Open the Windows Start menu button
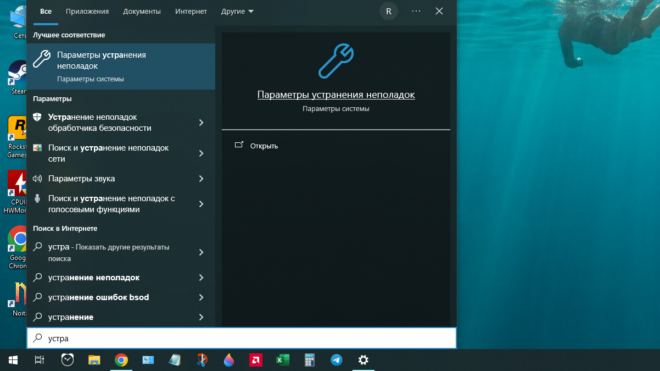The width and height of the screenshot is (660, 371). point(13,360)
